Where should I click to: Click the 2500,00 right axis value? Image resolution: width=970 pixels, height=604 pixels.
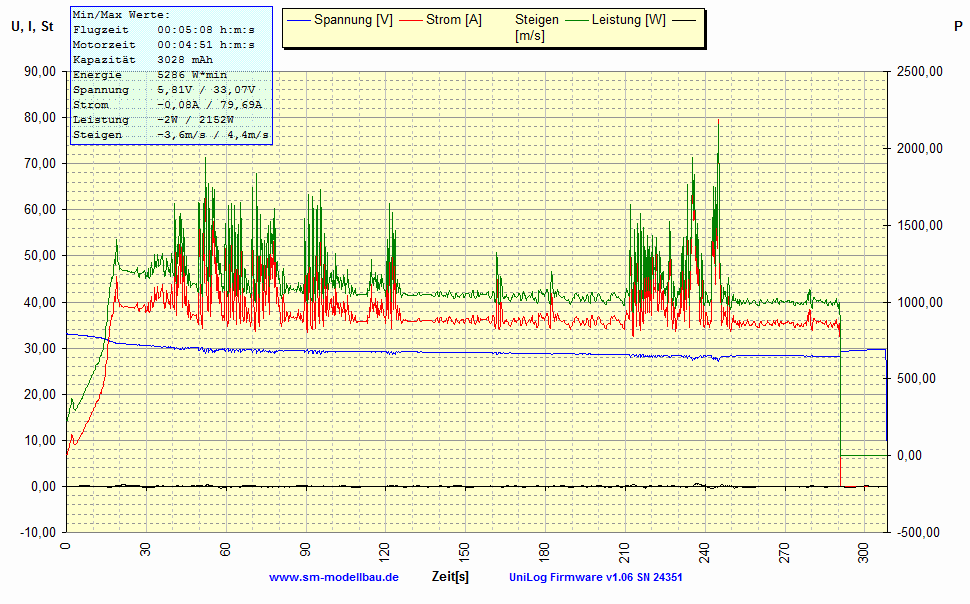click(920, 71)
